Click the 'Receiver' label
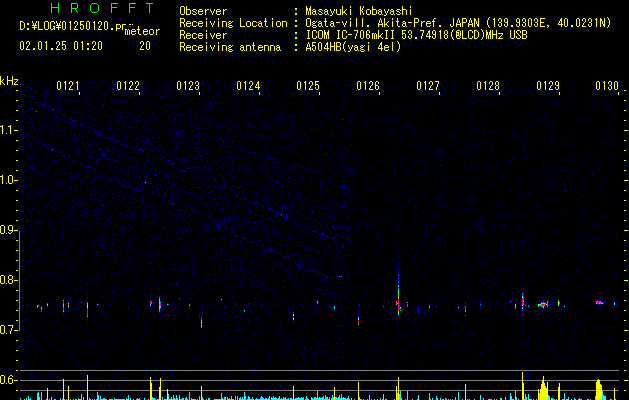The height and width of the screenshot is (400, 629). coord(203,35)
